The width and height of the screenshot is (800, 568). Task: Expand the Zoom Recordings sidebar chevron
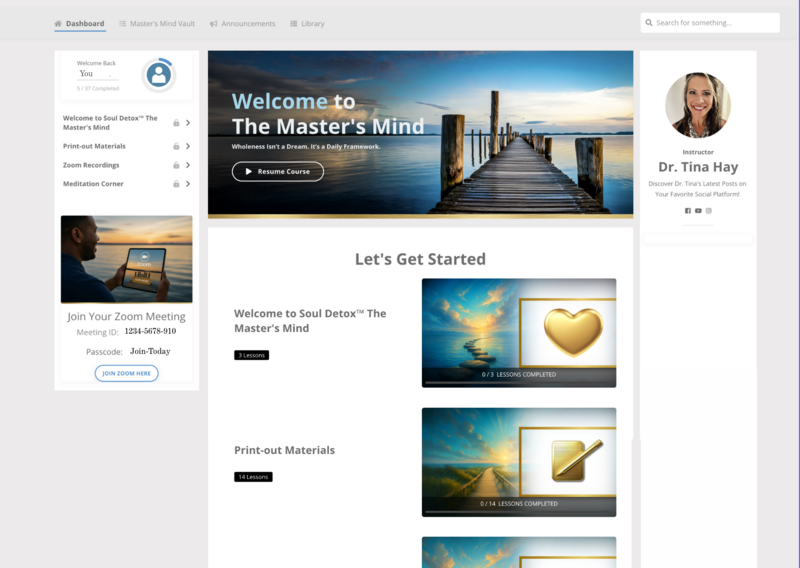point(188,165)
